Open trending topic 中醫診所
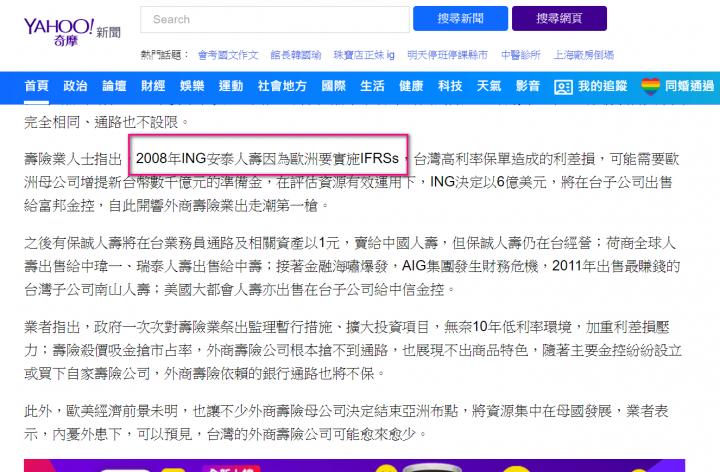Viewport: 720px width, 472px height. tap(521, 55)
